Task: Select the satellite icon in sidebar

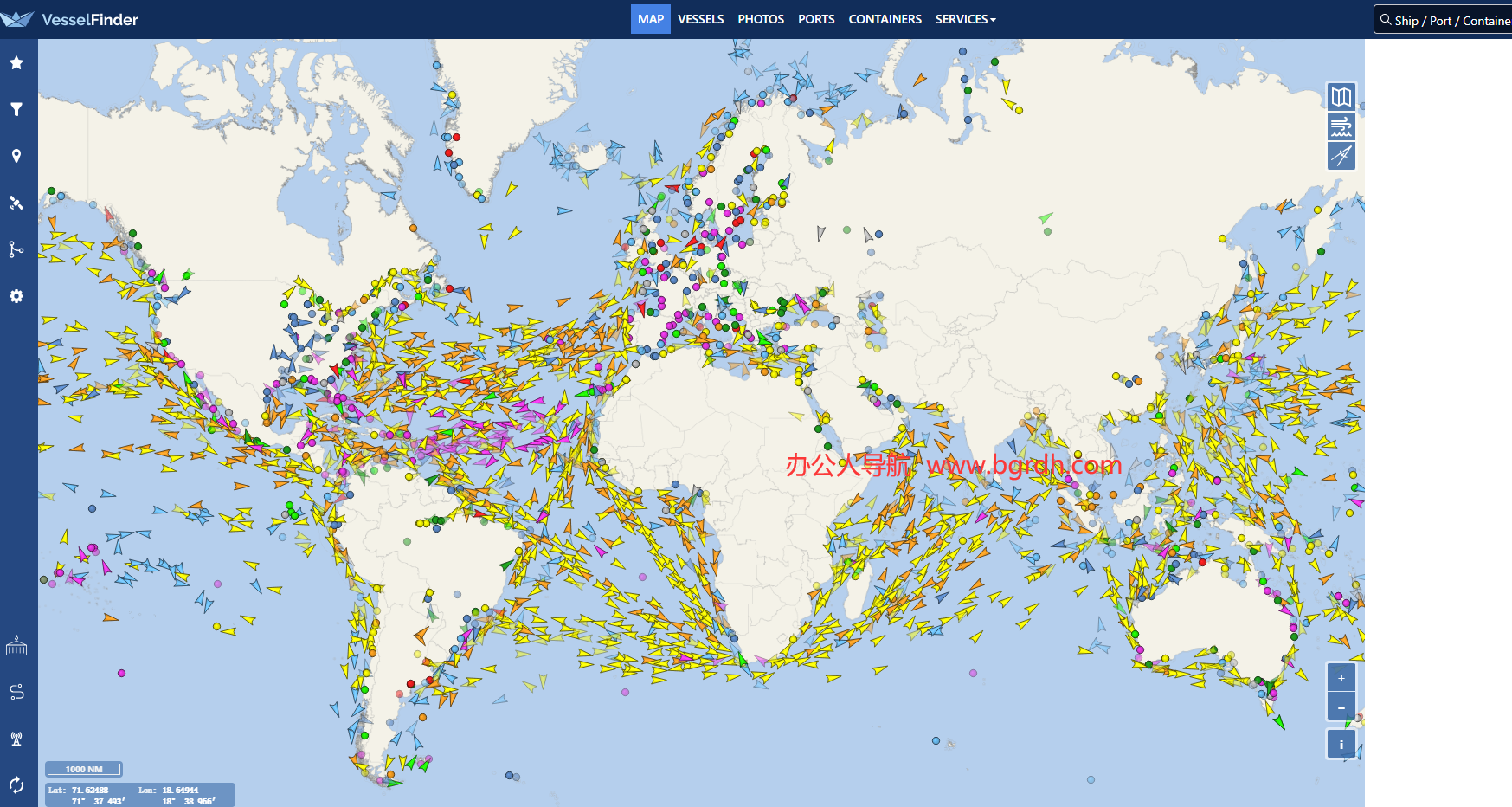Action: 16,203
